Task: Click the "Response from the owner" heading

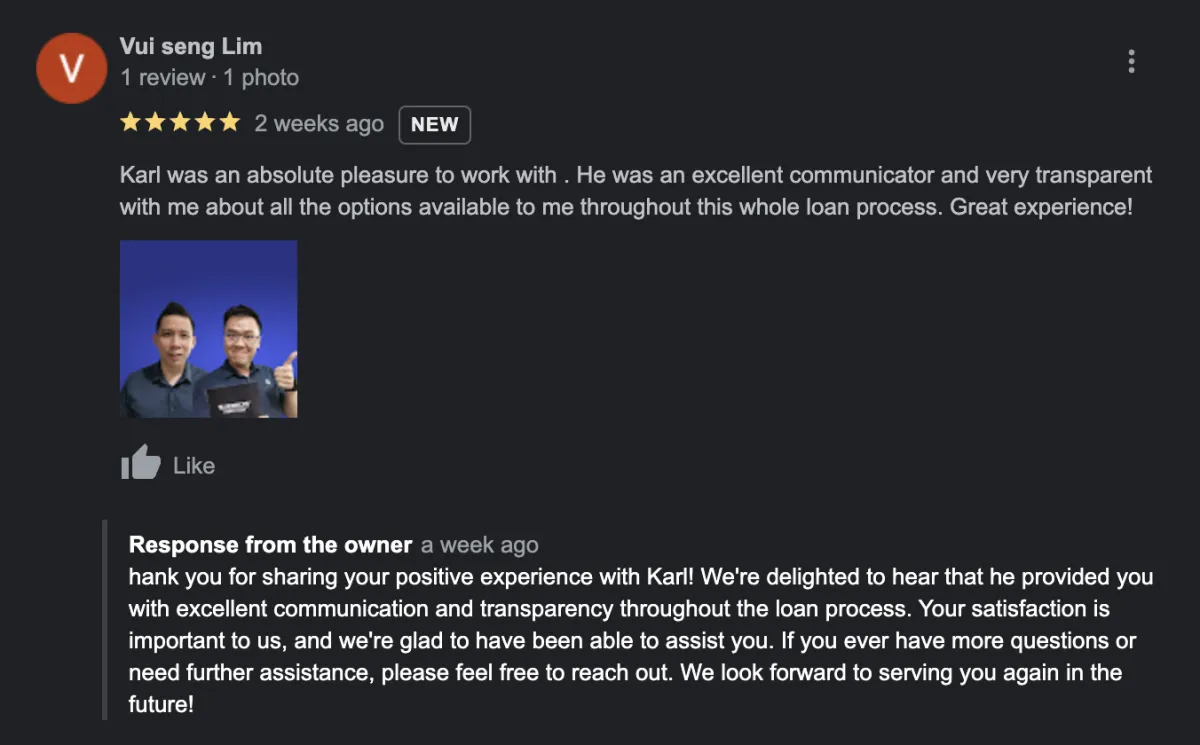Action: (270, 545)
